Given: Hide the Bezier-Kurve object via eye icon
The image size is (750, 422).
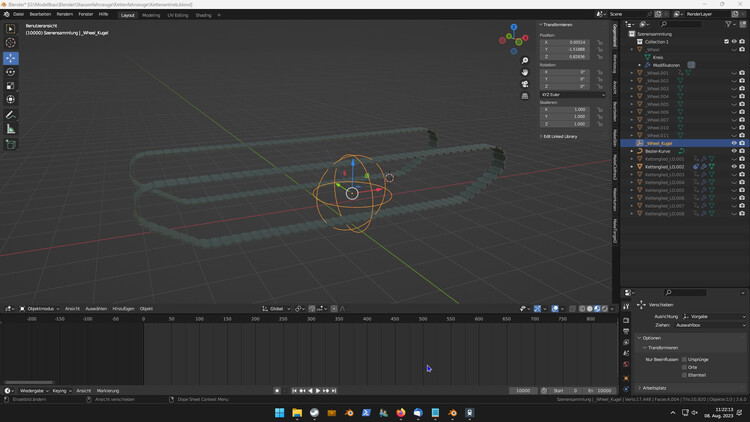Looking at the screenshot, I should [734, 151].
